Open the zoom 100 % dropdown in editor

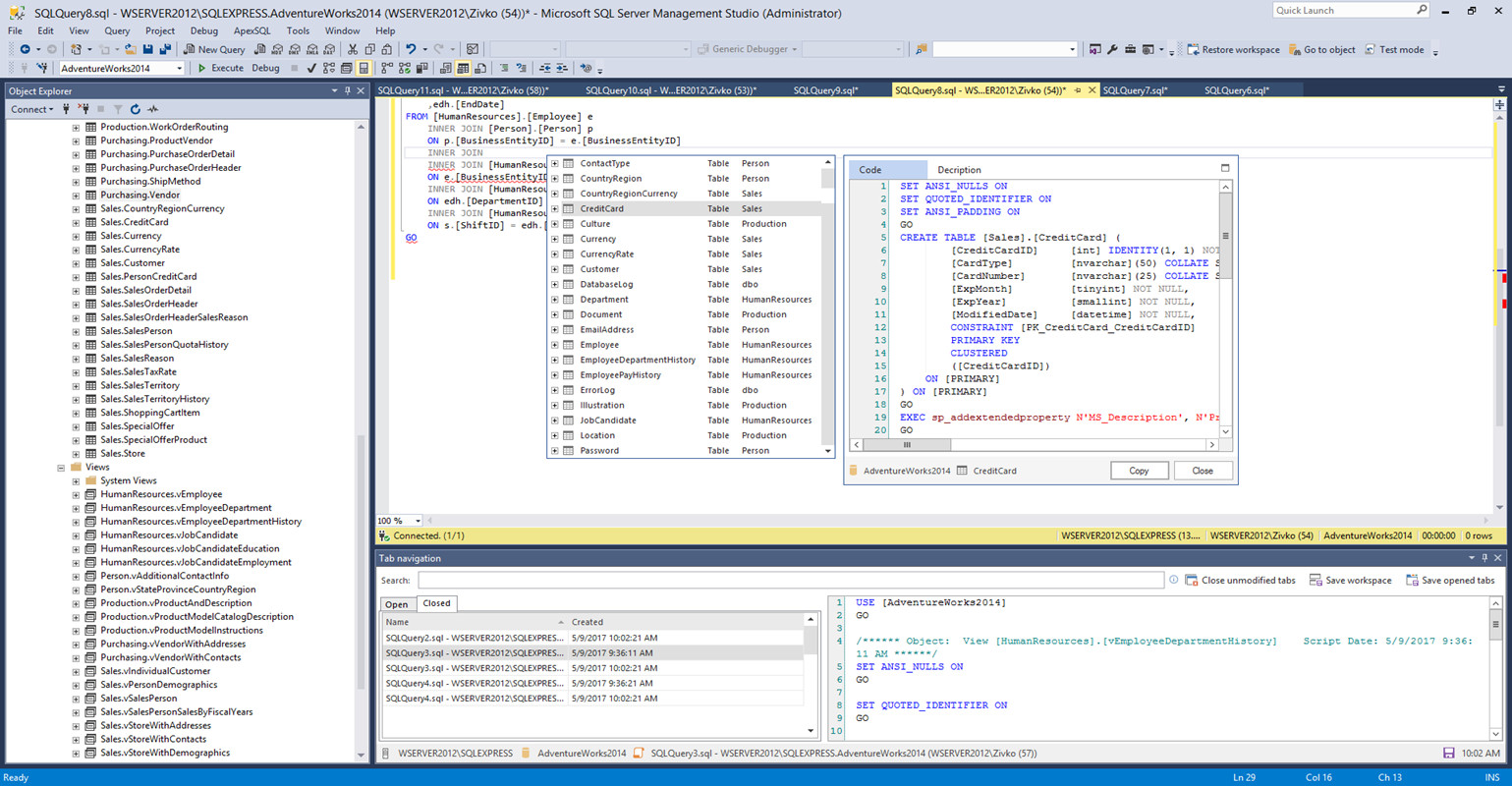coord(418,521)
